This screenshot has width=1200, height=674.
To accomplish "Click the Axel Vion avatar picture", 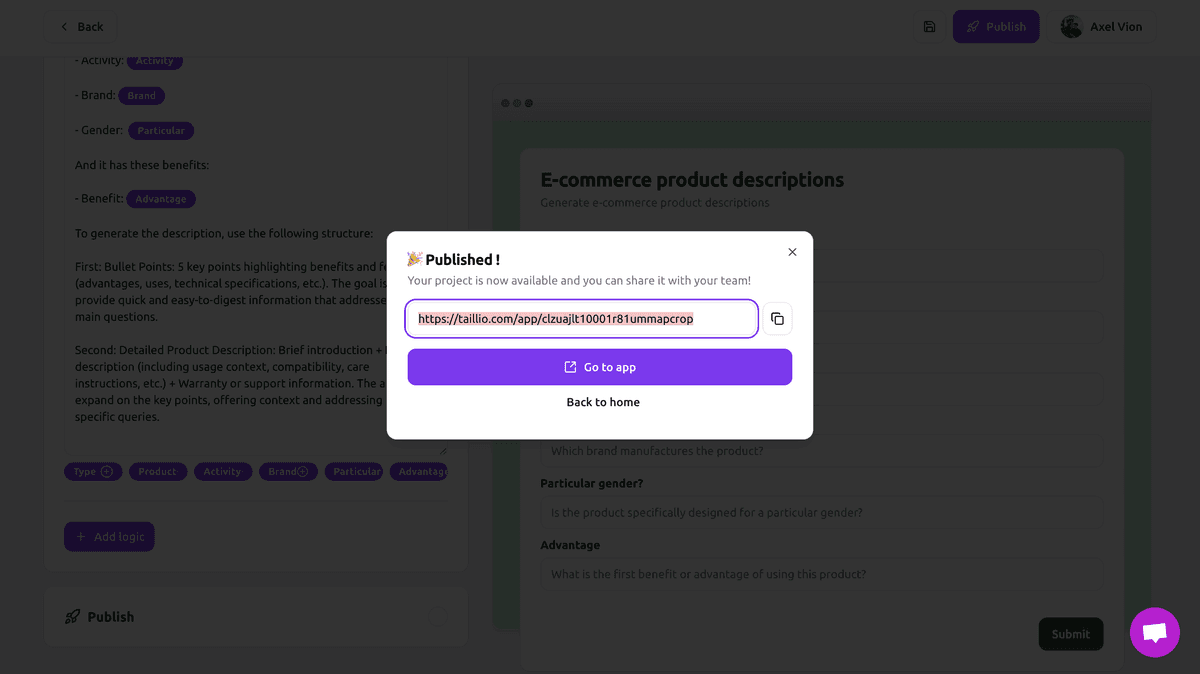I will click(1070, 26).
